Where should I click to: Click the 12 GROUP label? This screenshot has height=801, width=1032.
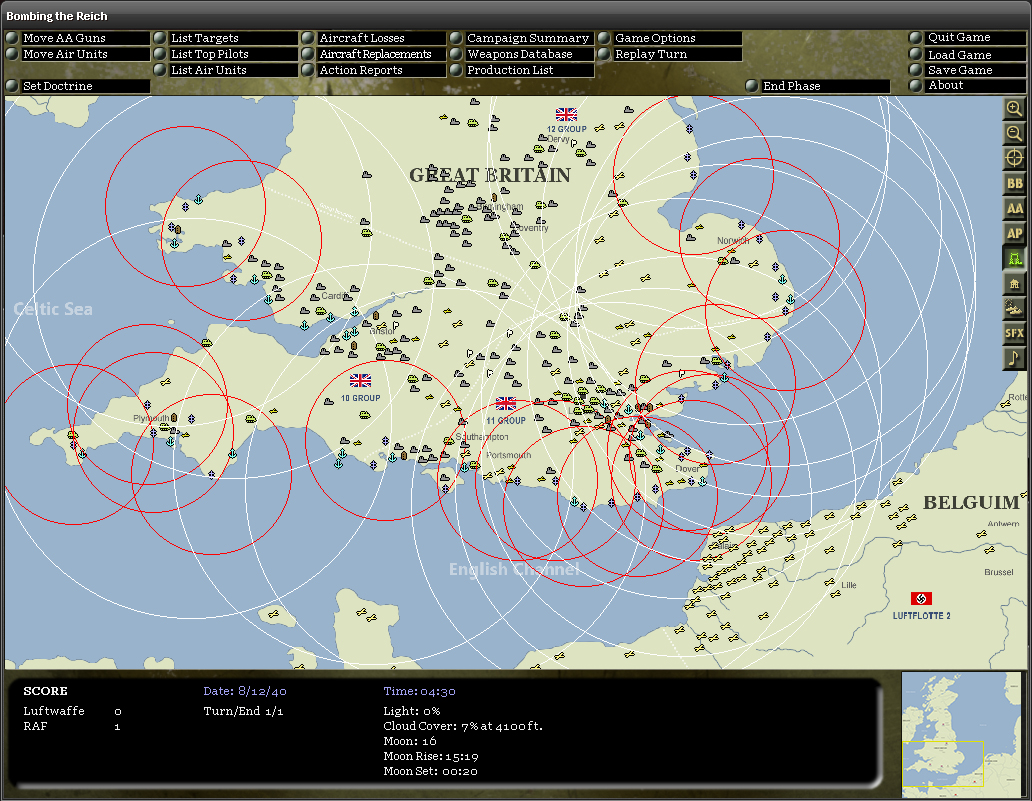[566, 129]
